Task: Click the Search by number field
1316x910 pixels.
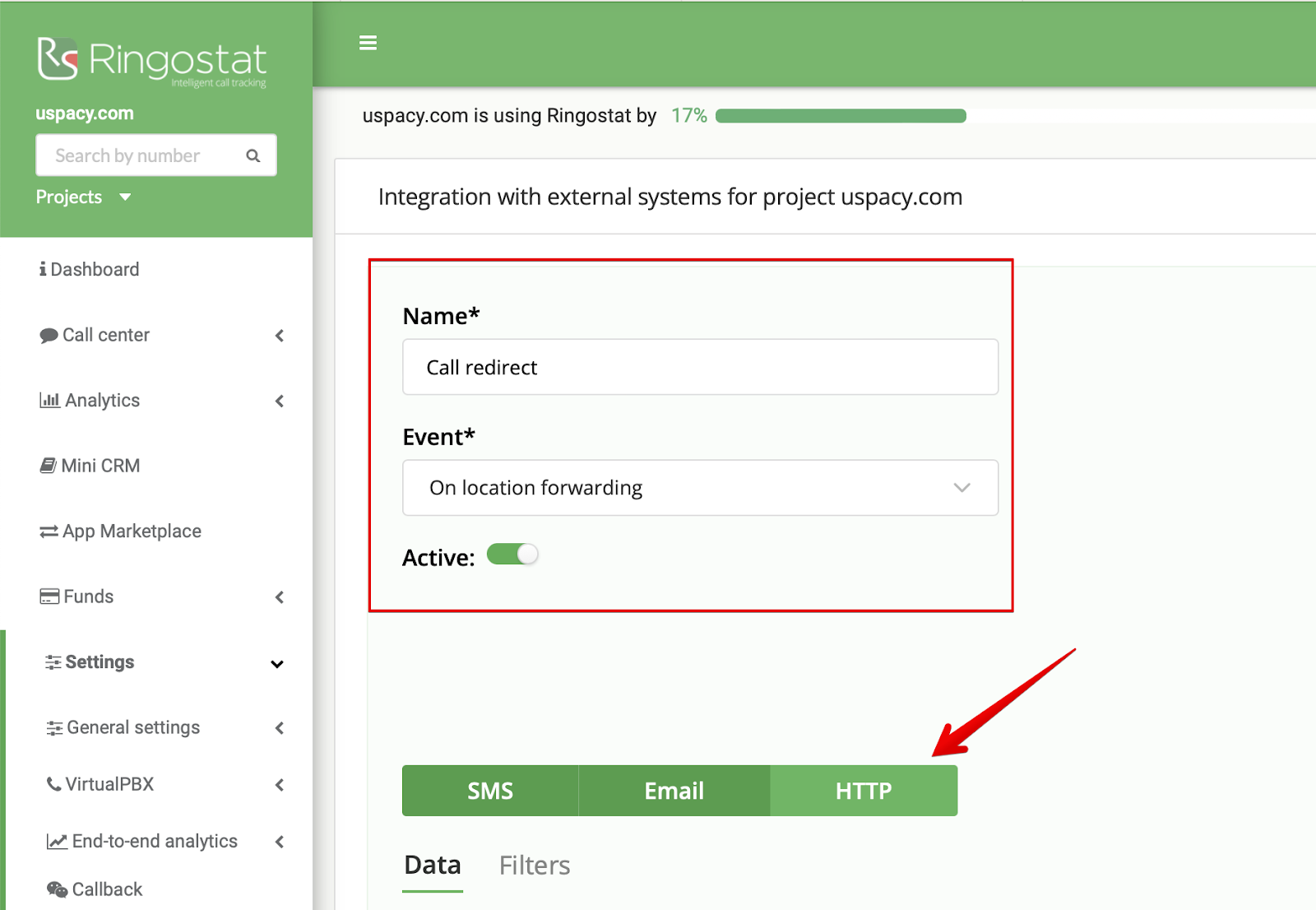Action: pos(156,156)
